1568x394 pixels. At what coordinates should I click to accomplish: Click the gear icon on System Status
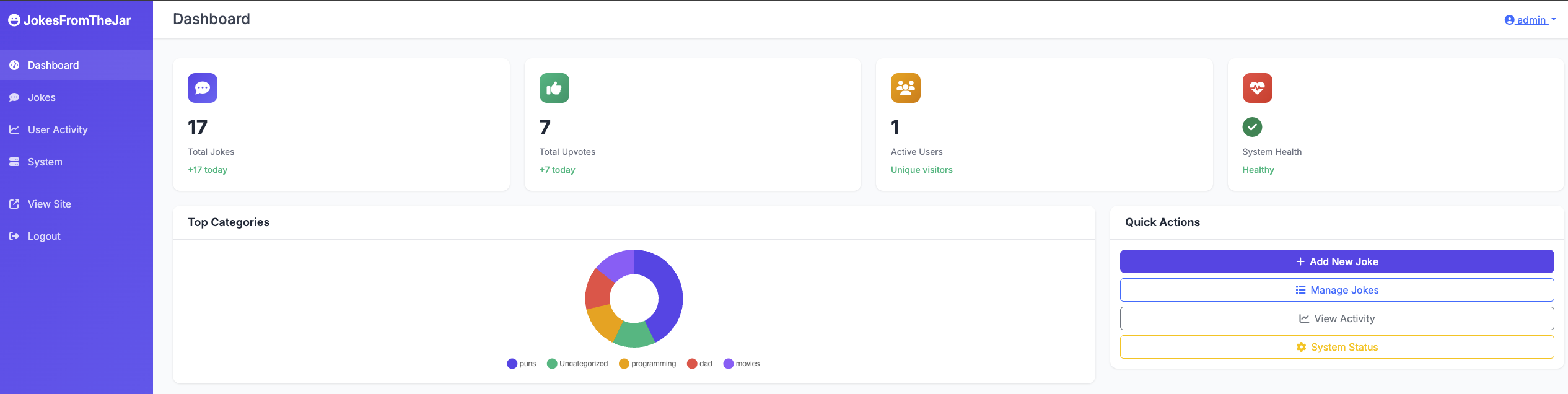pos(1301,347)
